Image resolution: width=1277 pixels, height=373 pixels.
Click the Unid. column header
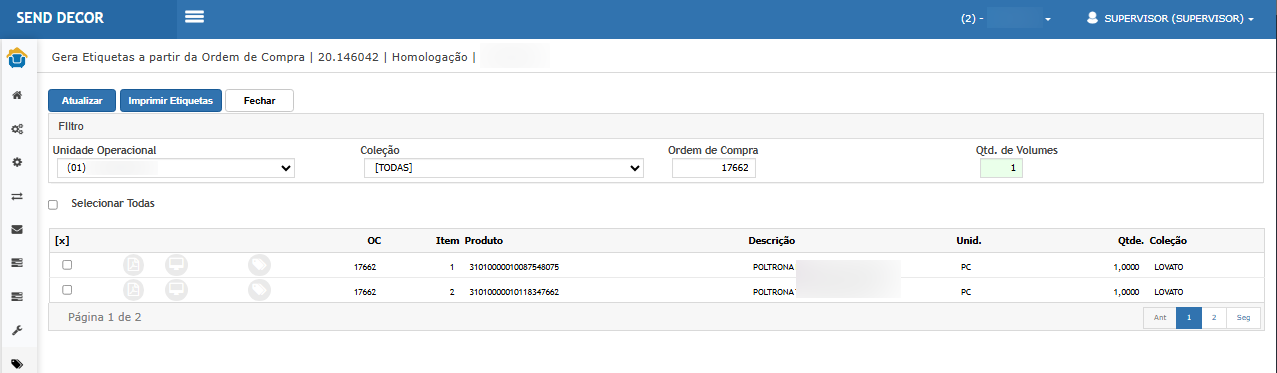(x=969, y=241)
